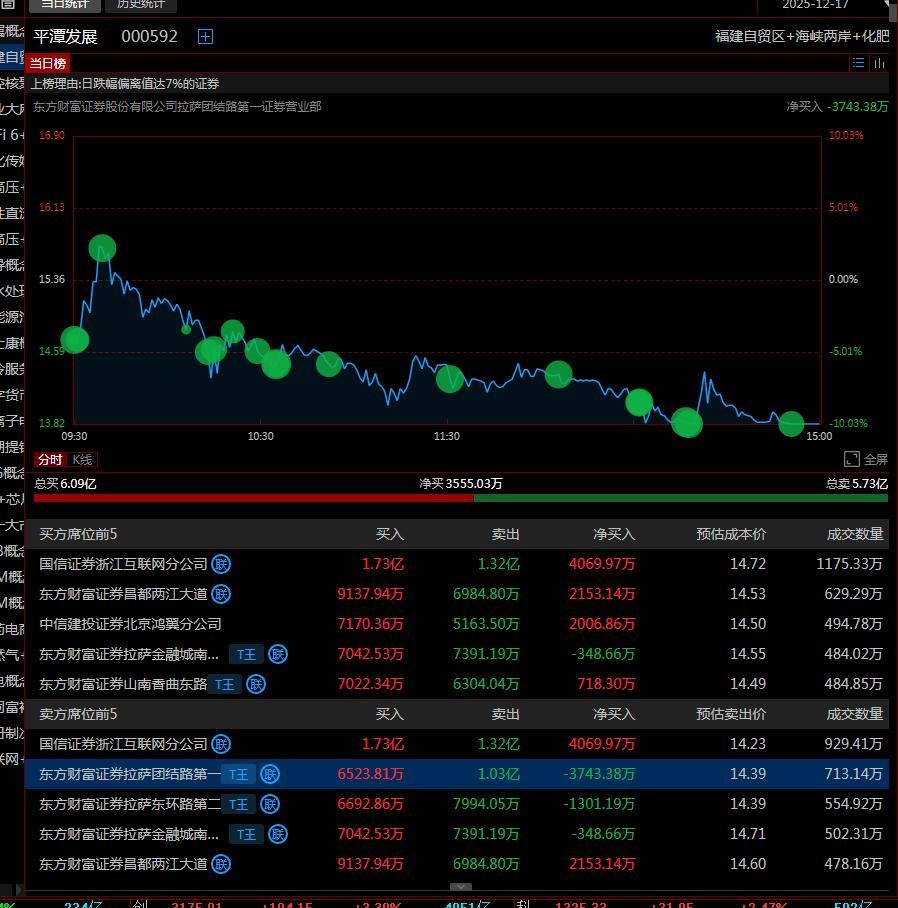Viewport: 898px width, 908px height.
Task: Click sell amount 7994.05万
Action: [x=486, y=804]
